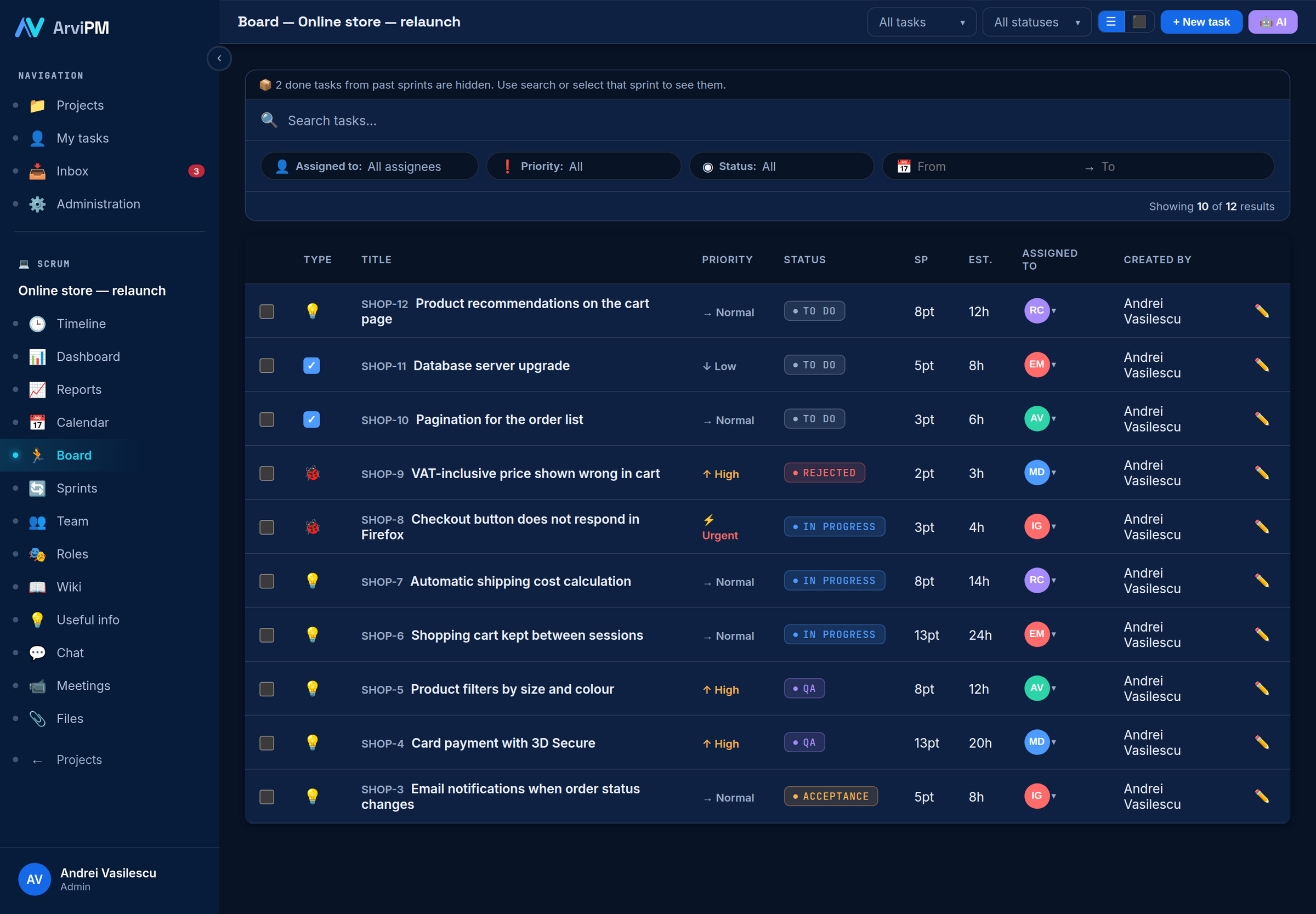Click the edit pencil on the SHOP-8 row
The height and width of the screenshot is (914, 1316).
(x=1262, y=527)
